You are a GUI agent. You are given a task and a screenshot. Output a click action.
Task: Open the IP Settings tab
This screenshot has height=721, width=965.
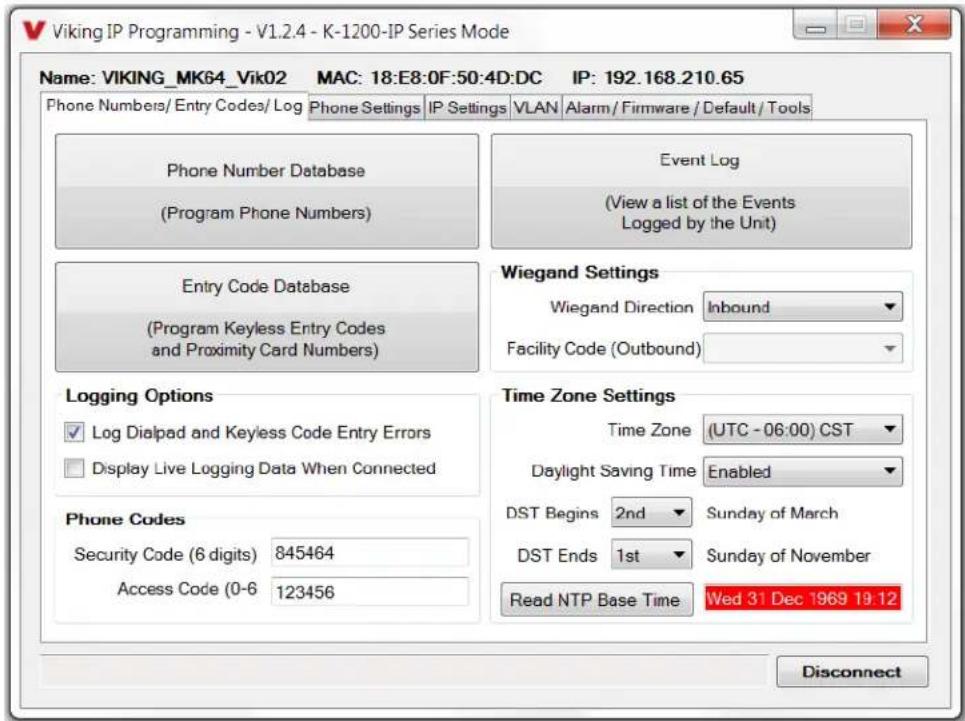(x=467, y=108)
